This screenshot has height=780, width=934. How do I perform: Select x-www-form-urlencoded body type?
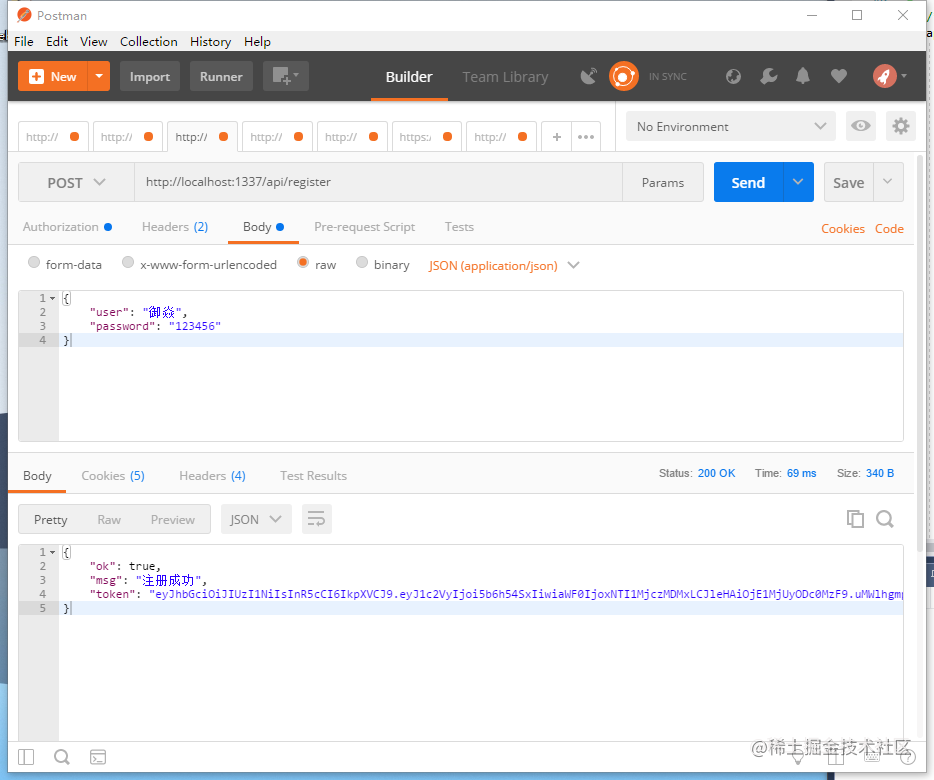pyautogui.click(x=127, y=262)
